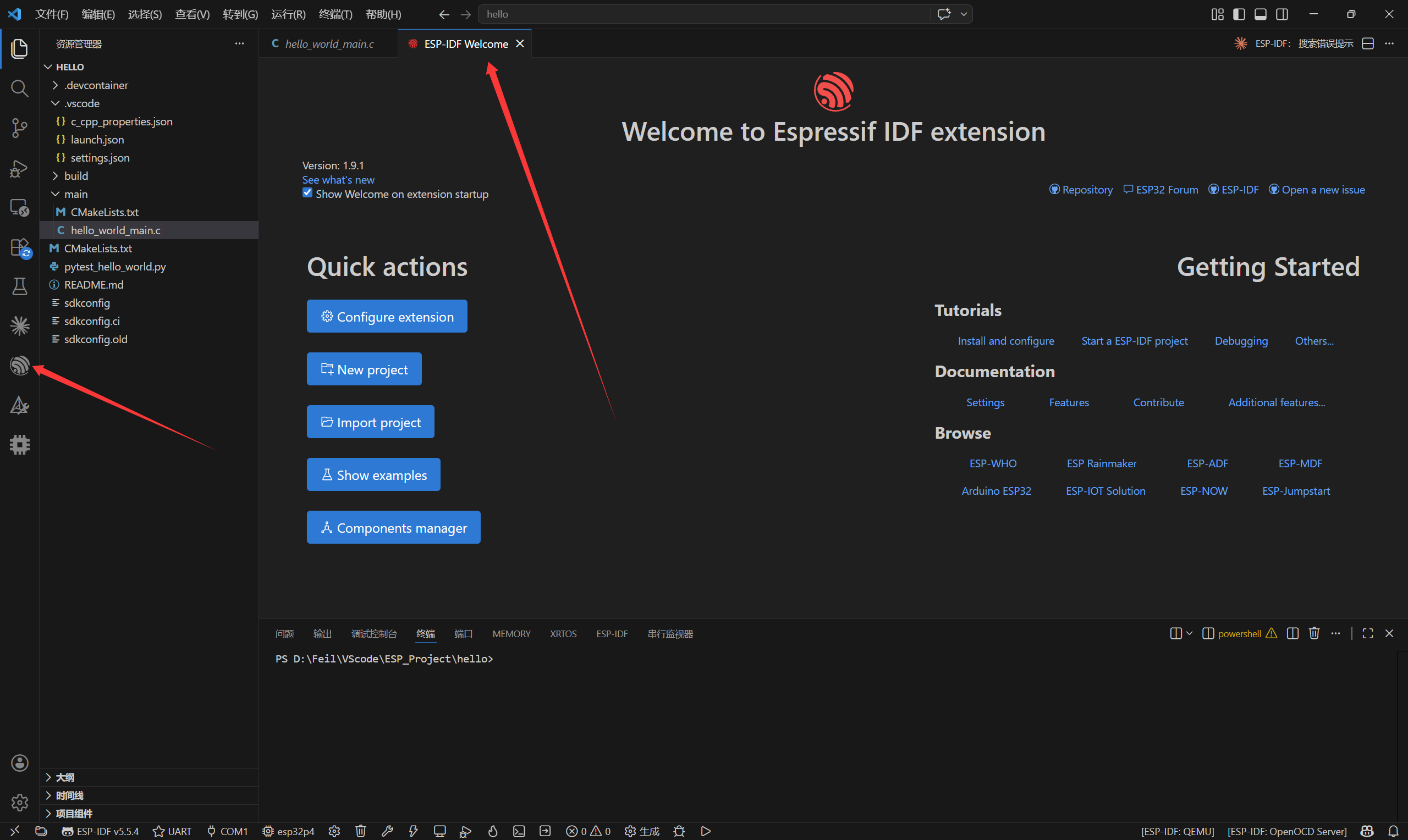This screenshot has width=1408, height=840.
Task: Click the monitor device icon in status bar
Action: click(x=440, y=831)
